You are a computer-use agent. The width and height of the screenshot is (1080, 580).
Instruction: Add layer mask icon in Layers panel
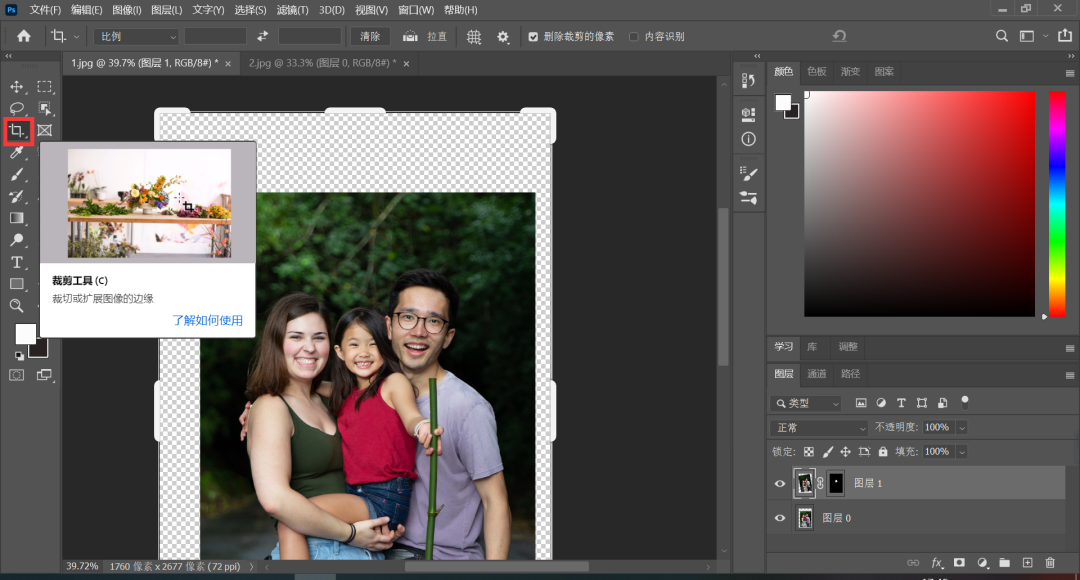point(959,563)
